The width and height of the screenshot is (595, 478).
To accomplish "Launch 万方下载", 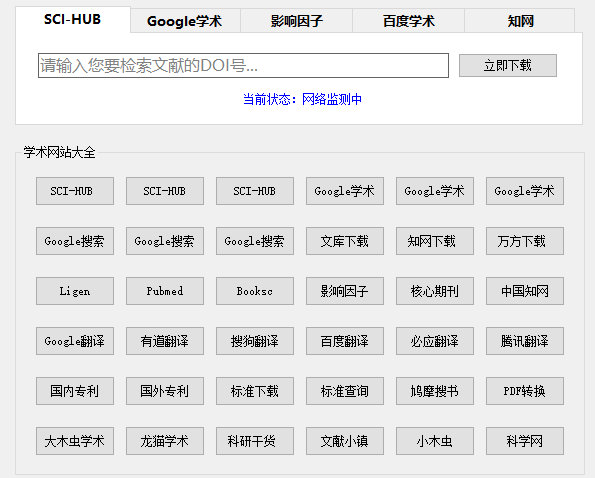I will click(524, 241).
